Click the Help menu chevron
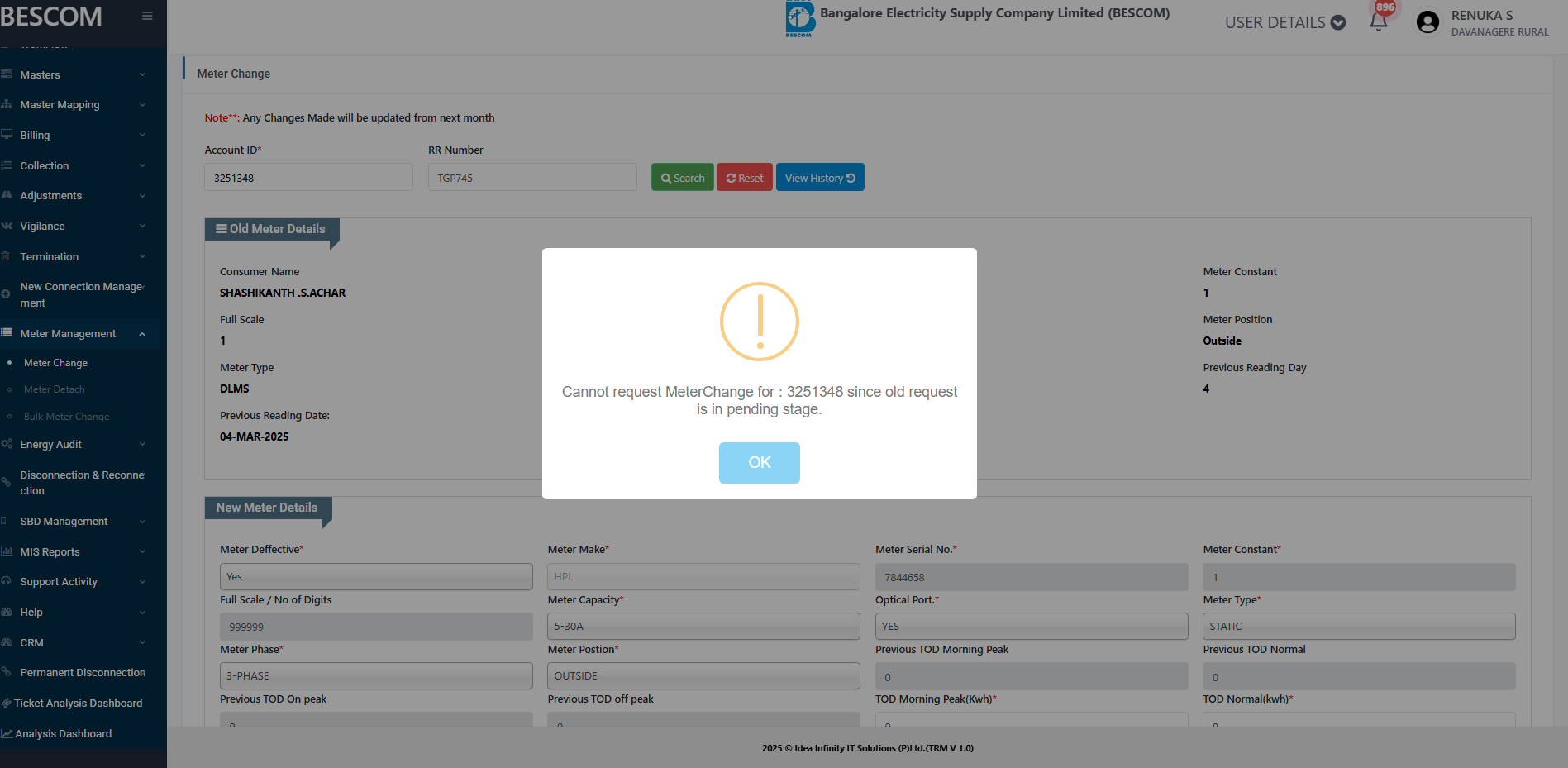The height and width of the screenshot is (768, 1568). (x=142, y=613)
